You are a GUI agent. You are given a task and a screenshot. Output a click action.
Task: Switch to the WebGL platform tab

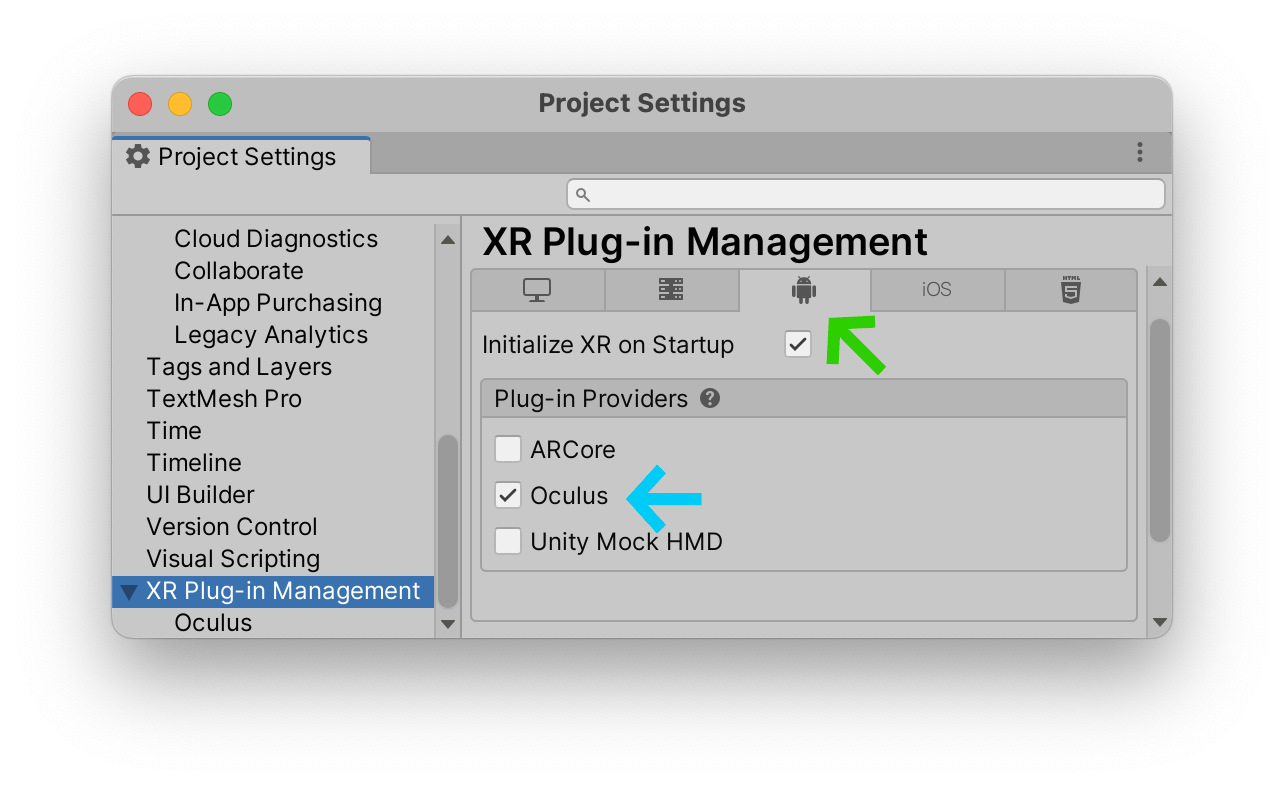pos(1070,290)
